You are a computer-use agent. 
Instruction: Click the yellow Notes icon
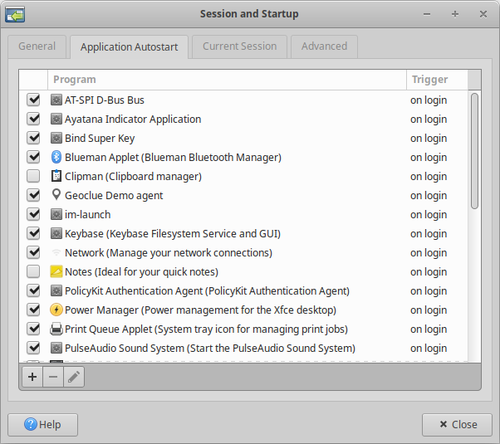tap(56, 272)
